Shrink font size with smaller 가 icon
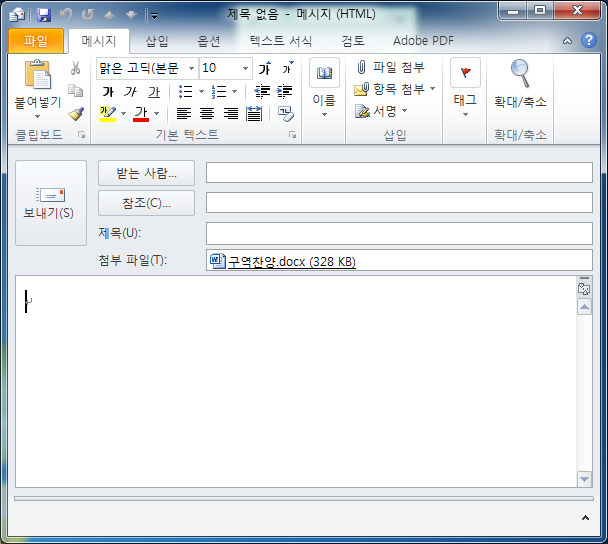 tap(288, 69)
